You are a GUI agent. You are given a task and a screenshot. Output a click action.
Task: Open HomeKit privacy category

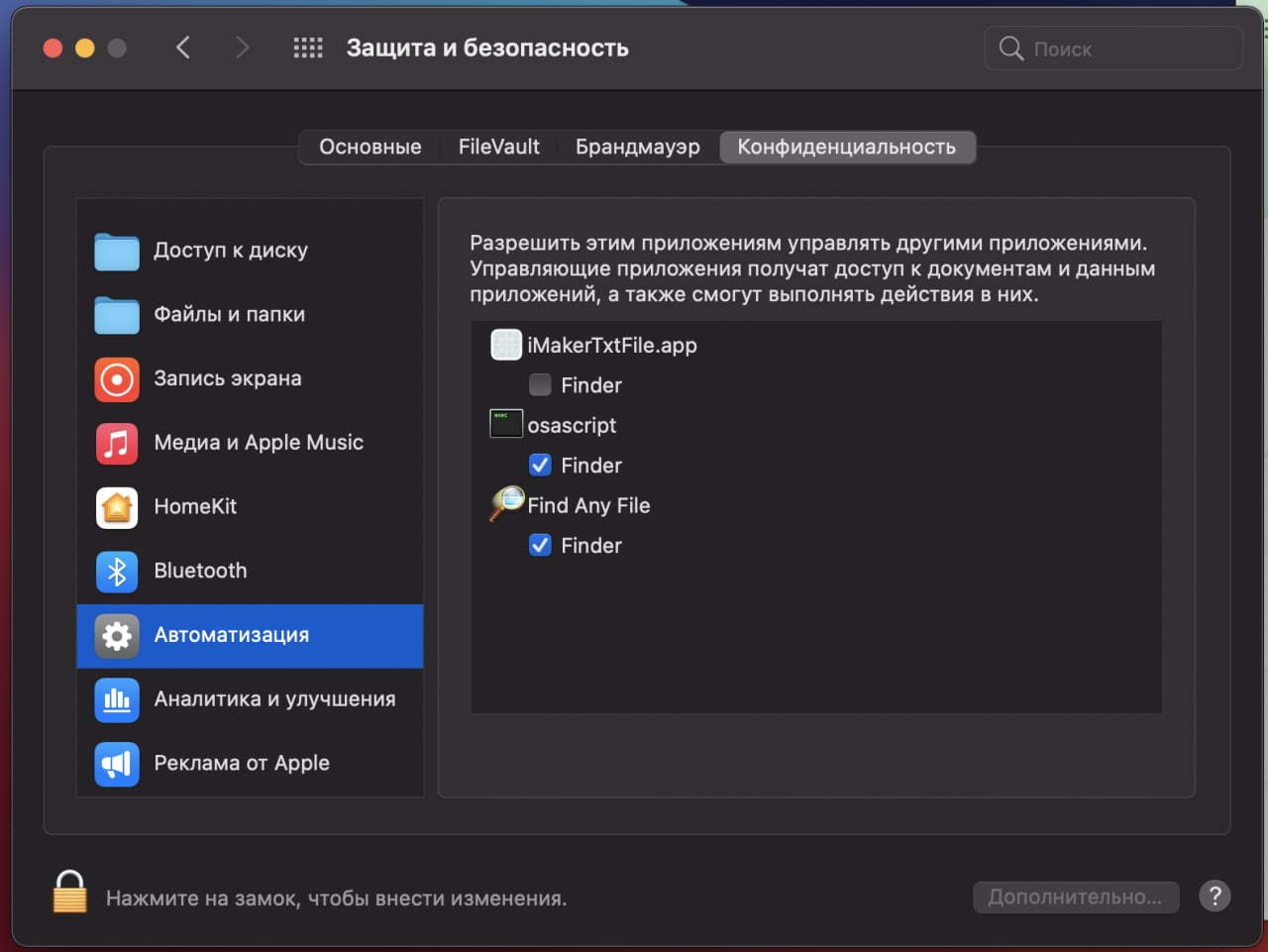195,507
